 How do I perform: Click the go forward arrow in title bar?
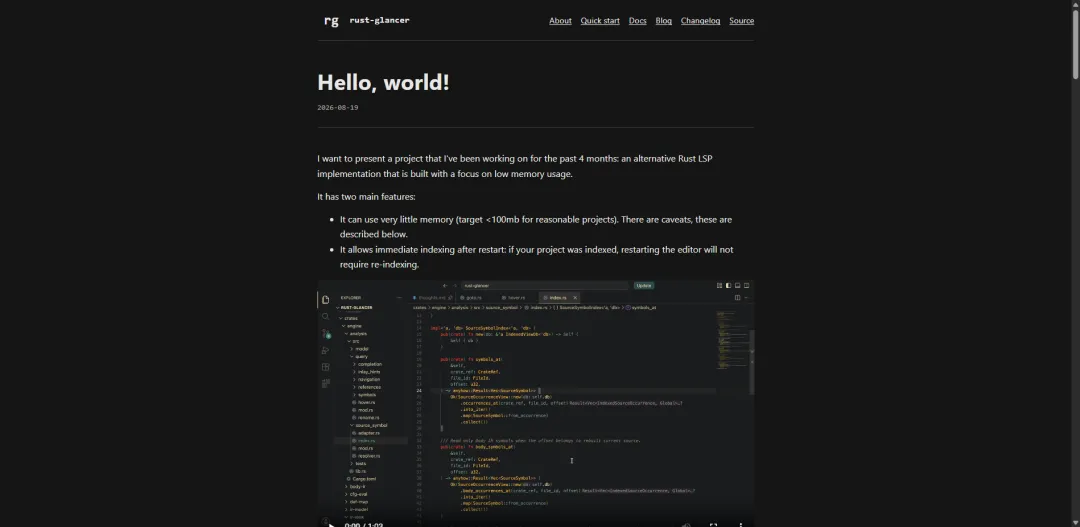click(455, 286)
